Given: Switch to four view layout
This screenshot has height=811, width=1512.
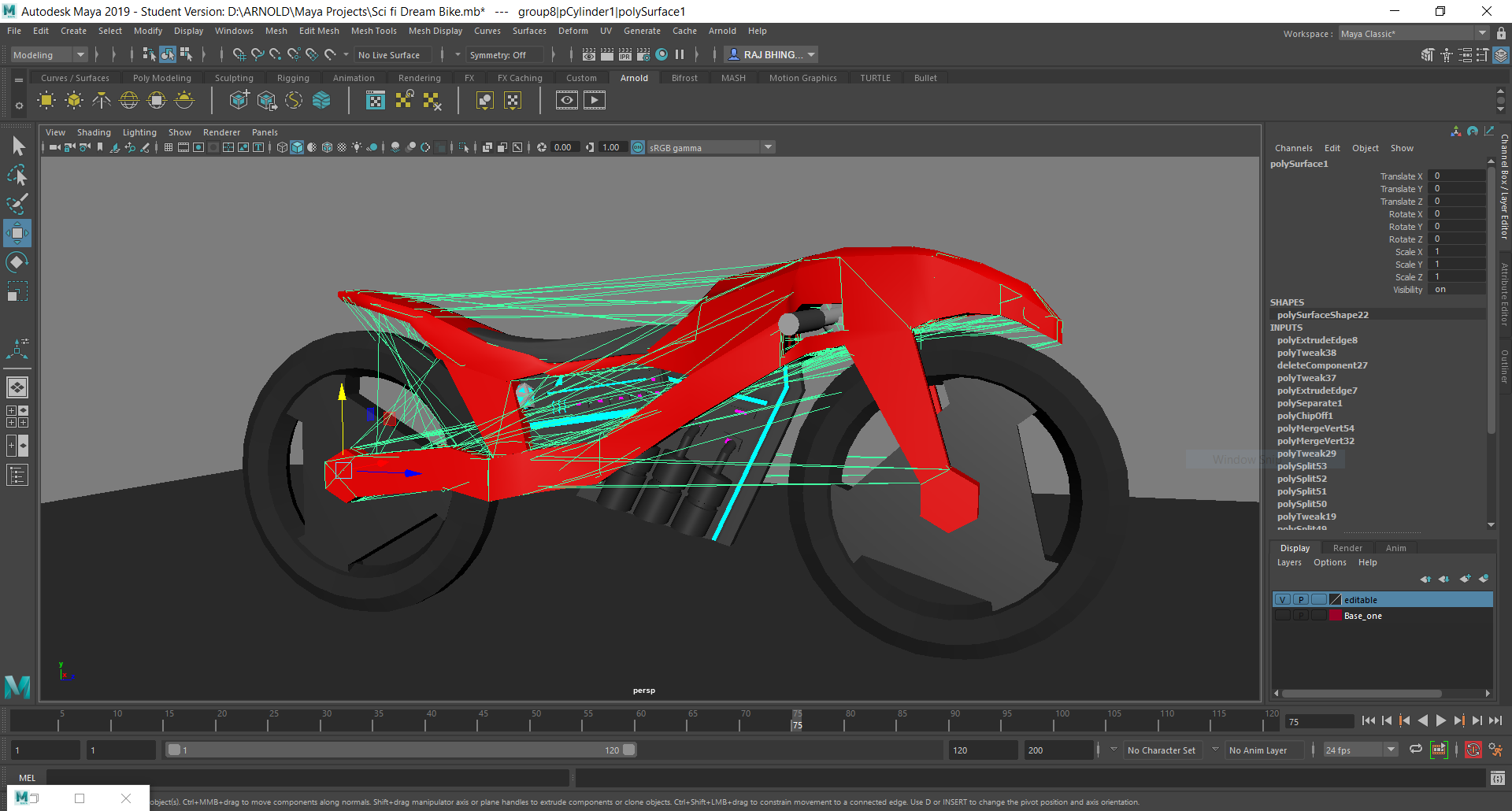Looking at the screenshot, I should click(x=17, y=417).
